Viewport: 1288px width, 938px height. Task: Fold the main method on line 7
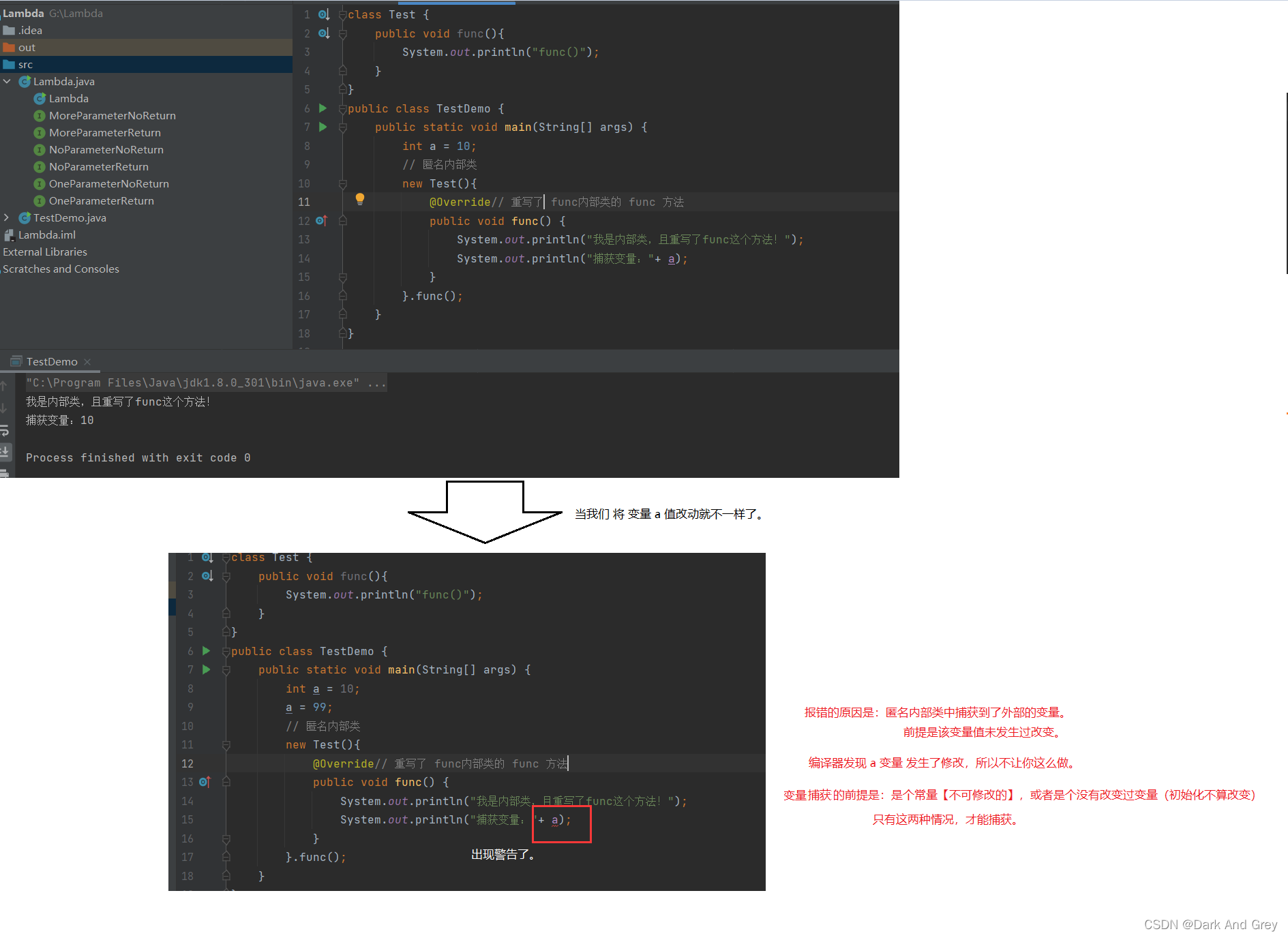[x=343, y=127]
